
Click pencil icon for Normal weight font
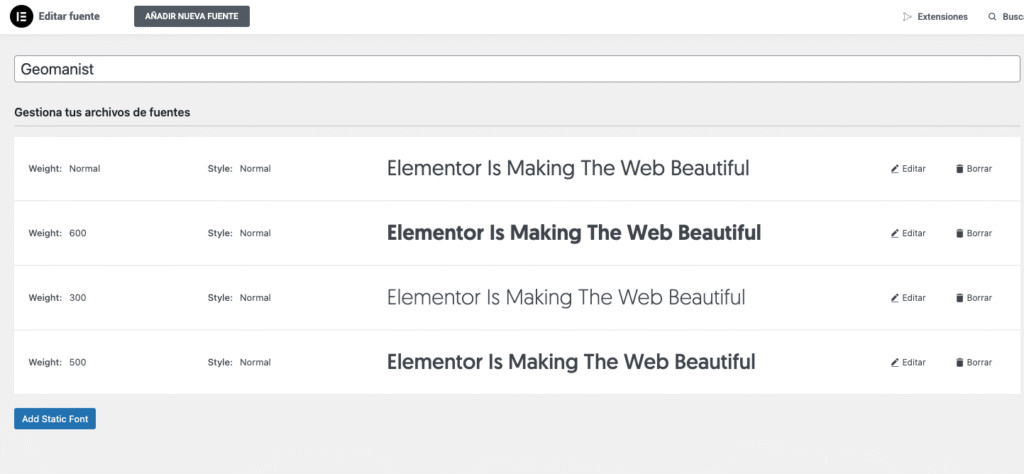[895, 168]
